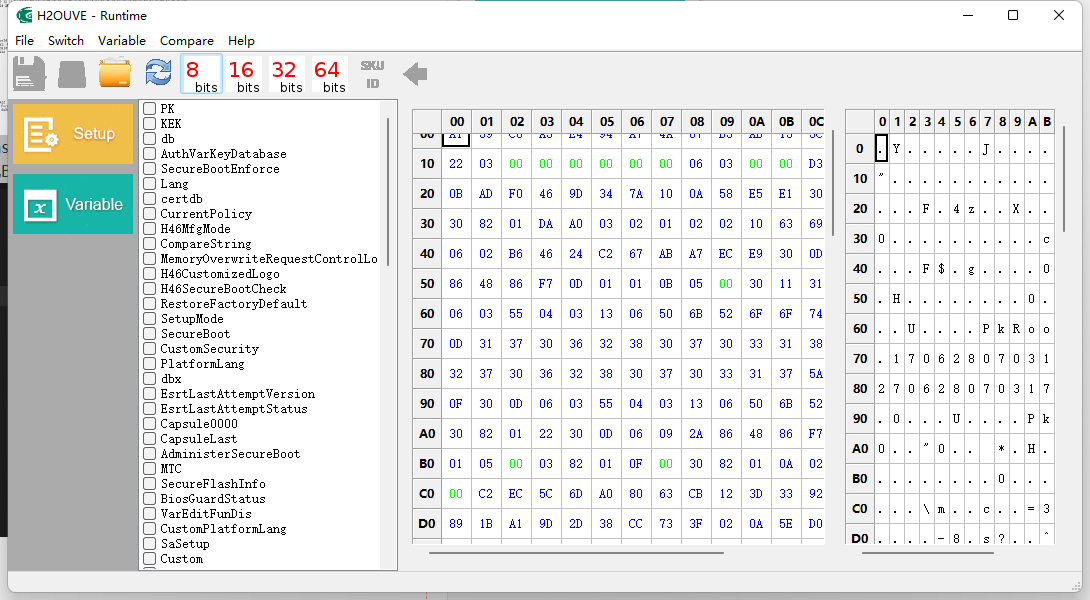
Task: Select hex cell F0 in row 20
Action: tap(516, 194)
